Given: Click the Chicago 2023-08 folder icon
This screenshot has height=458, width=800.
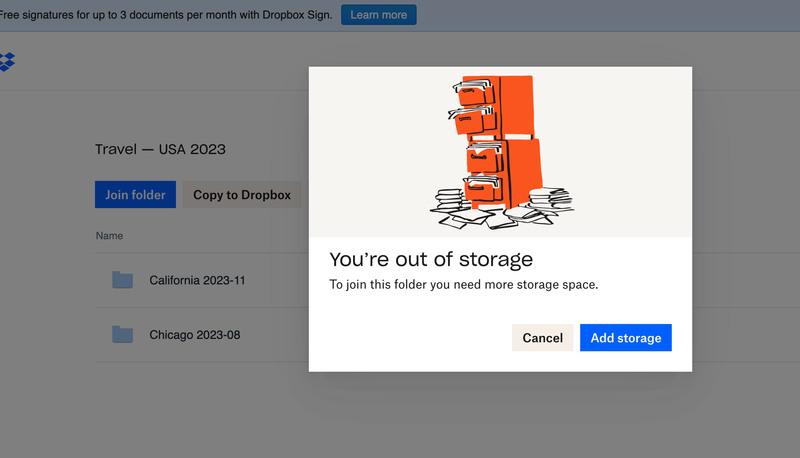Looking at the screenshot, I should pos(122,335).
